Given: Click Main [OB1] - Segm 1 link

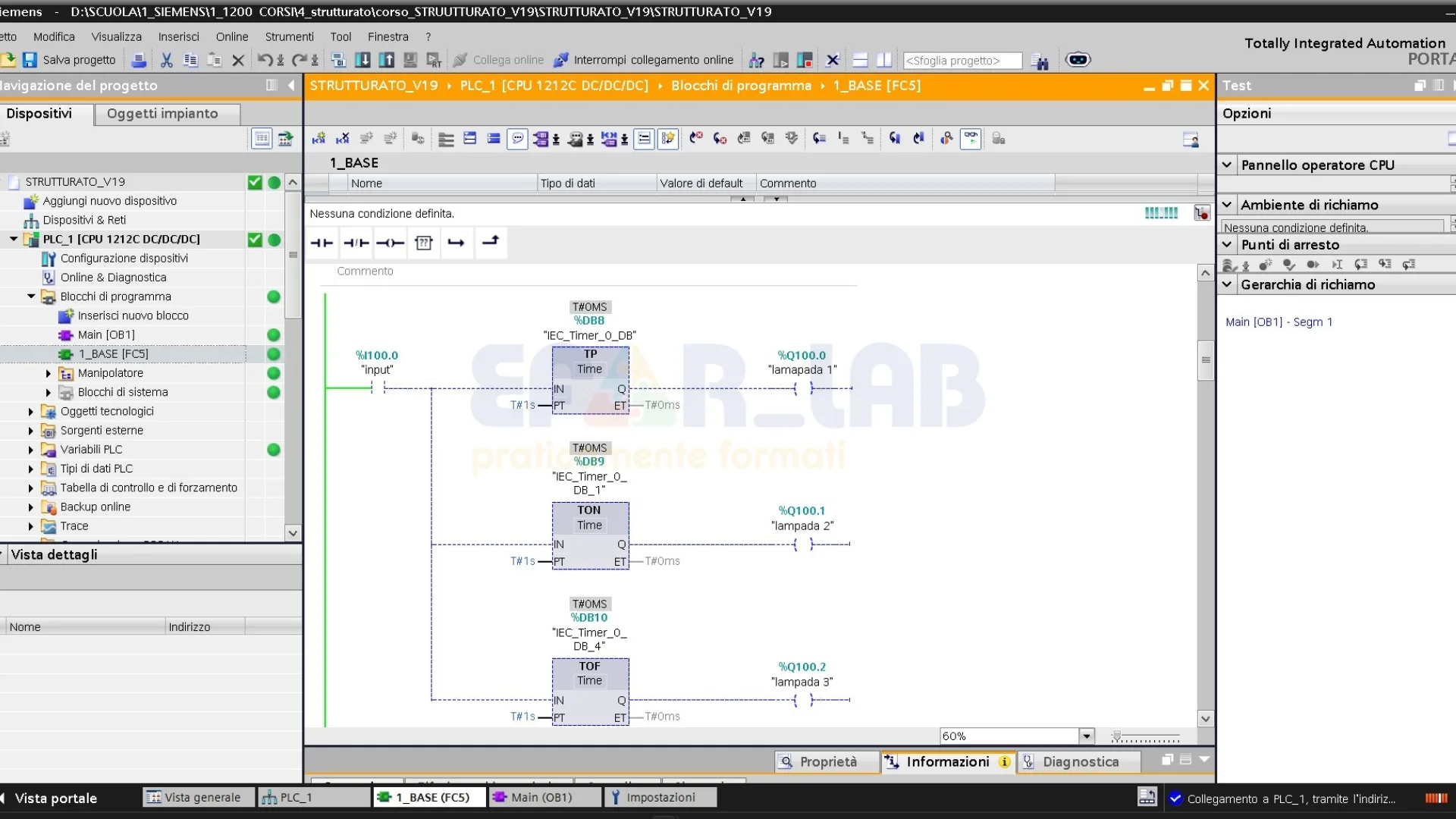Looking at the screenshot, I should click(1279, 322).
